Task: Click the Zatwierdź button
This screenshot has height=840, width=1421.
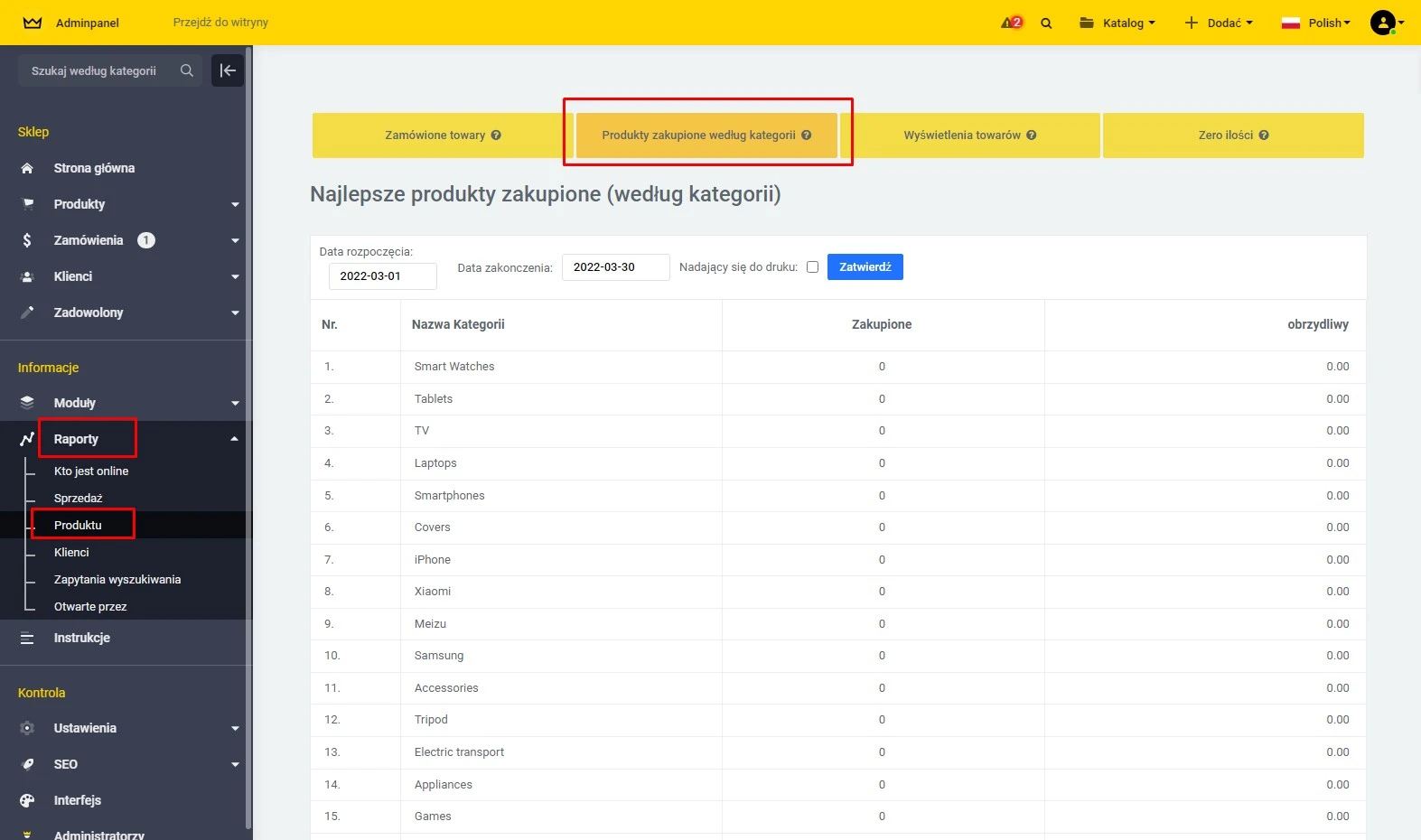Action: pos(865,267)
